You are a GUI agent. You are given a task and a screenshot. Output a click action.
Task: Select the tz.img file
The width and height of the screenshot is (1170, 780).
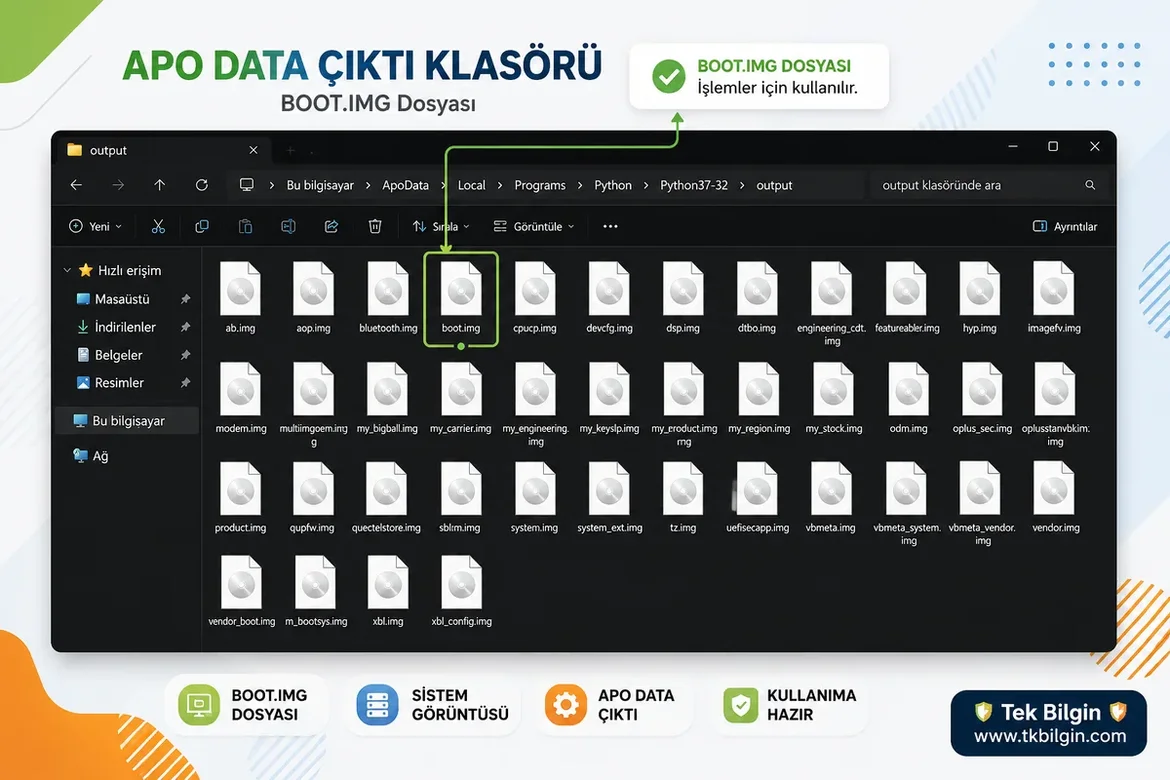point(683,497)
